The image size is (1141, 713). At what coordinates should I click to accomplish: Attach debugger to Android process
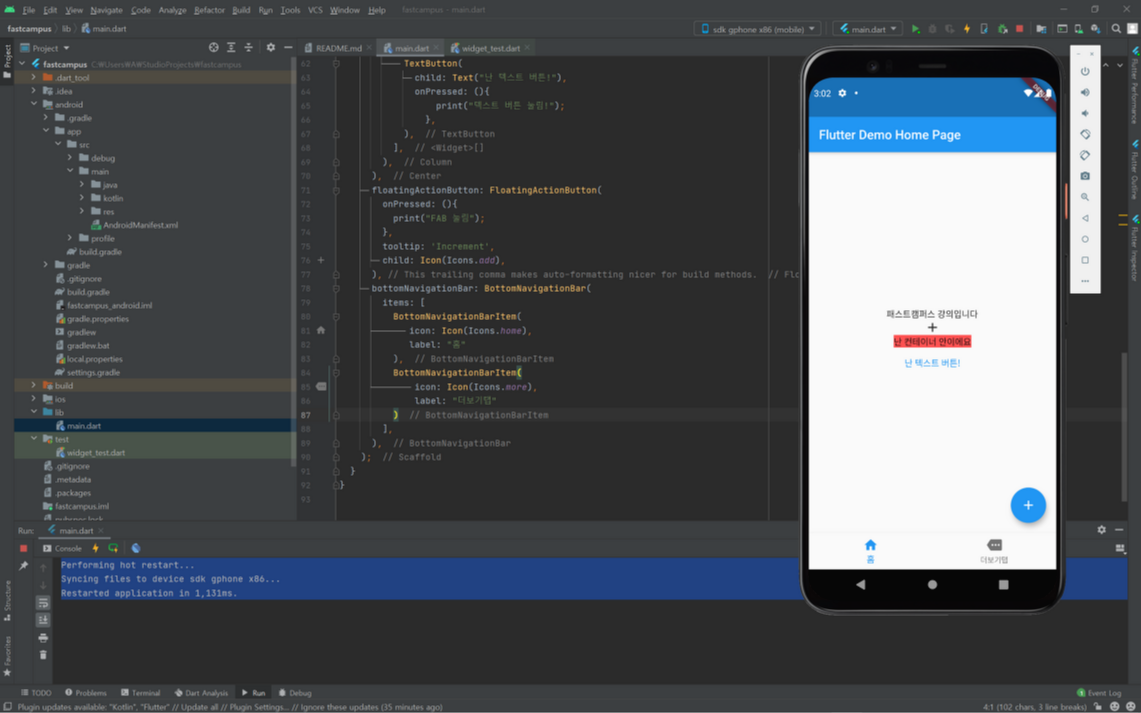point(1002,29)
